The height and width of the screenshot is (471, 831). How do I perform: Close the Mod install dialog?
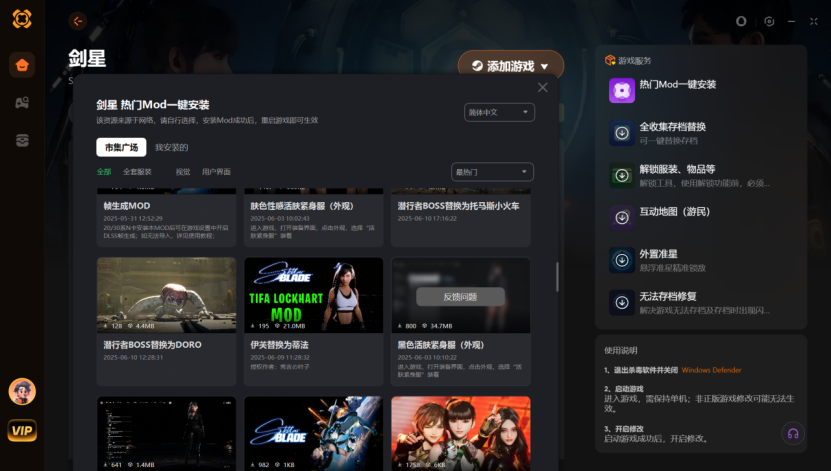click(542, 87)
